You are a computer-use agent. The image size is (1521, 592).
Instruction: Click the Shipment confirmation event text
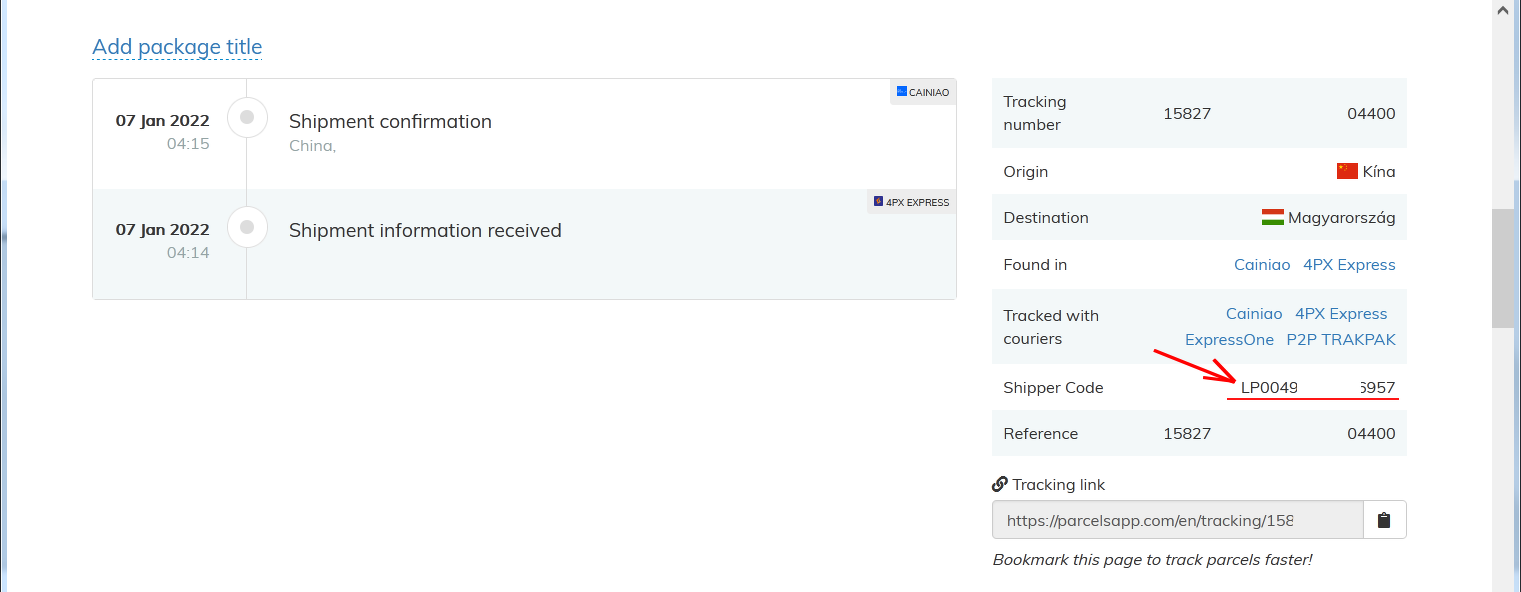click(390, 122)
